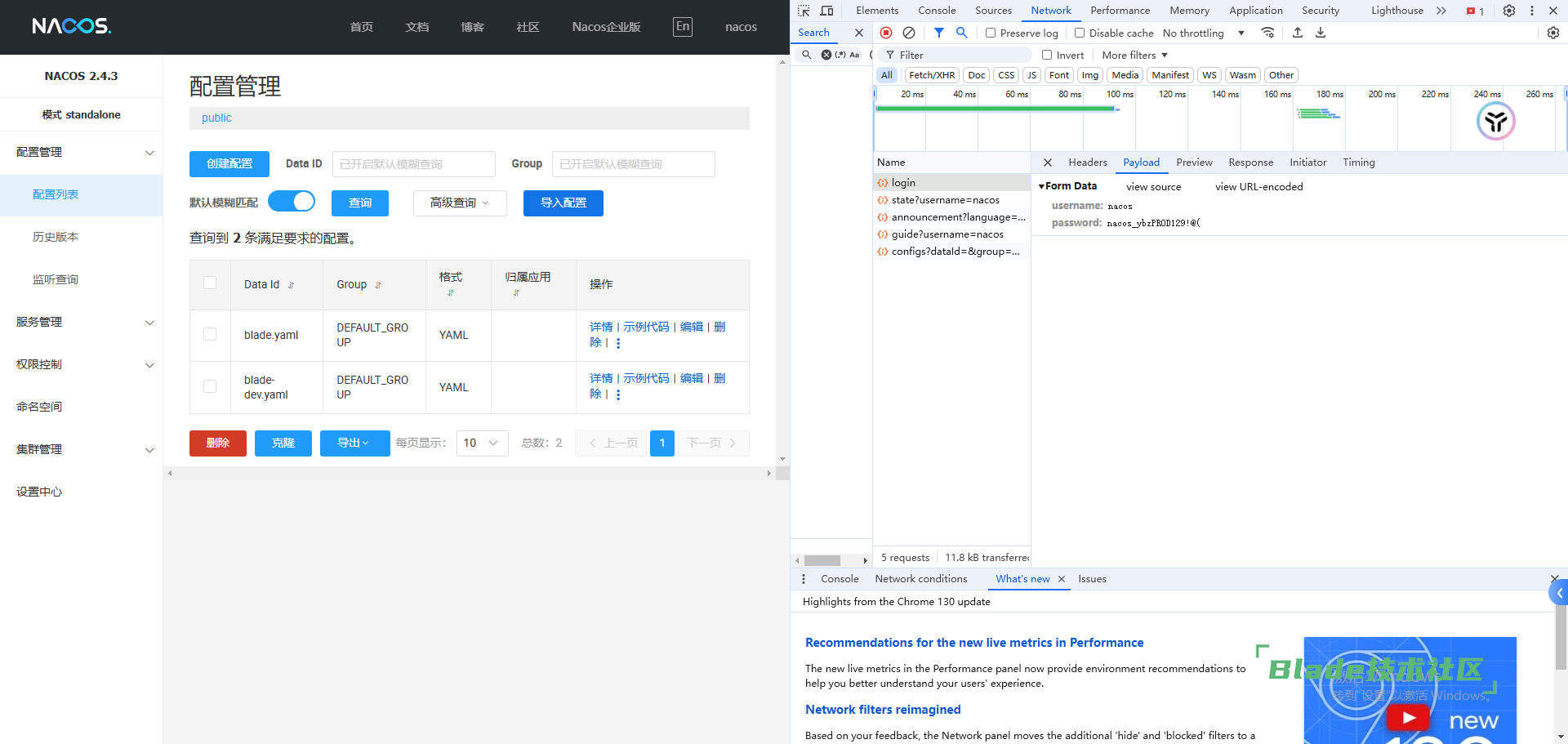Open the drawer three-dot menu

click(804, 579)
